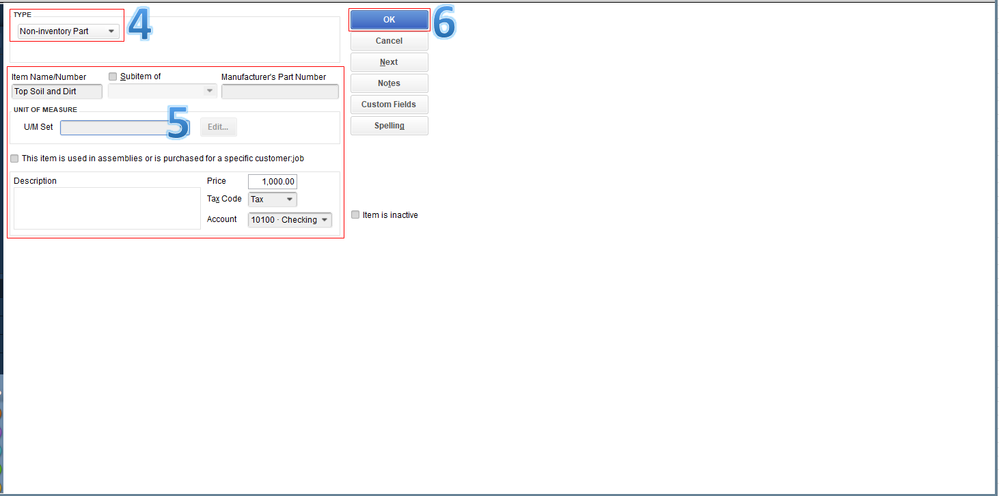Enable the Subitem of checkbox

tap(113, 76)
